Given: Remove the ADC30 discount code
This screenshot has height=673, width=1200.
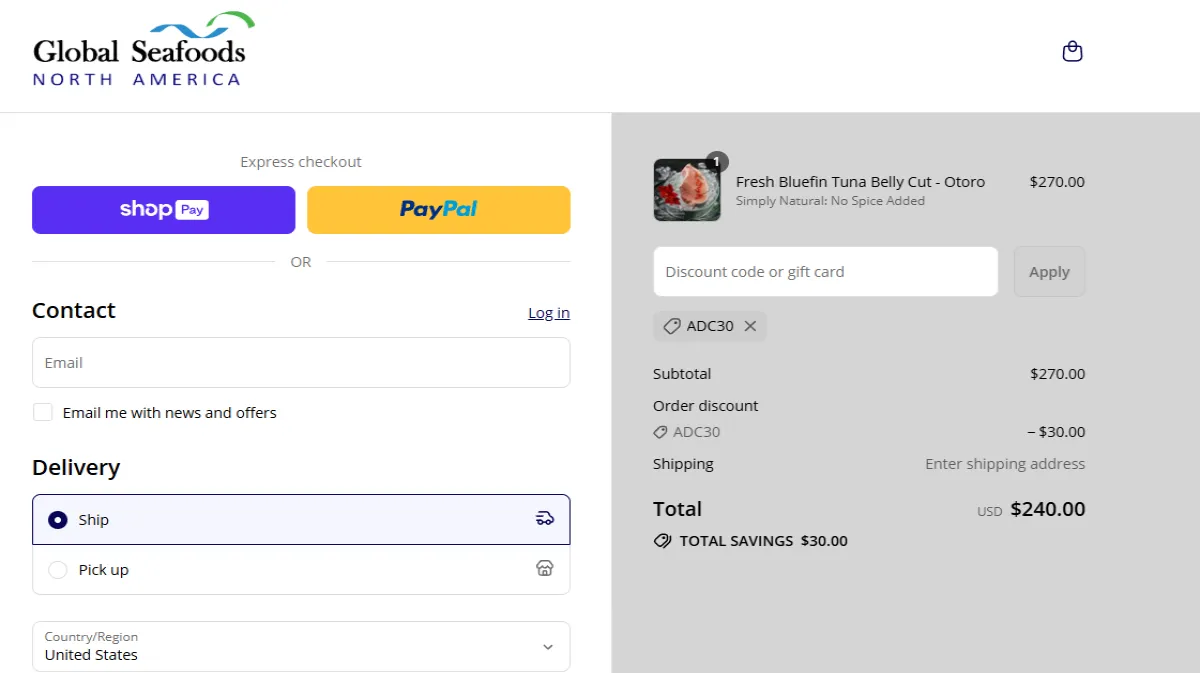Looking at the screenshot, I should coord(751,325).
